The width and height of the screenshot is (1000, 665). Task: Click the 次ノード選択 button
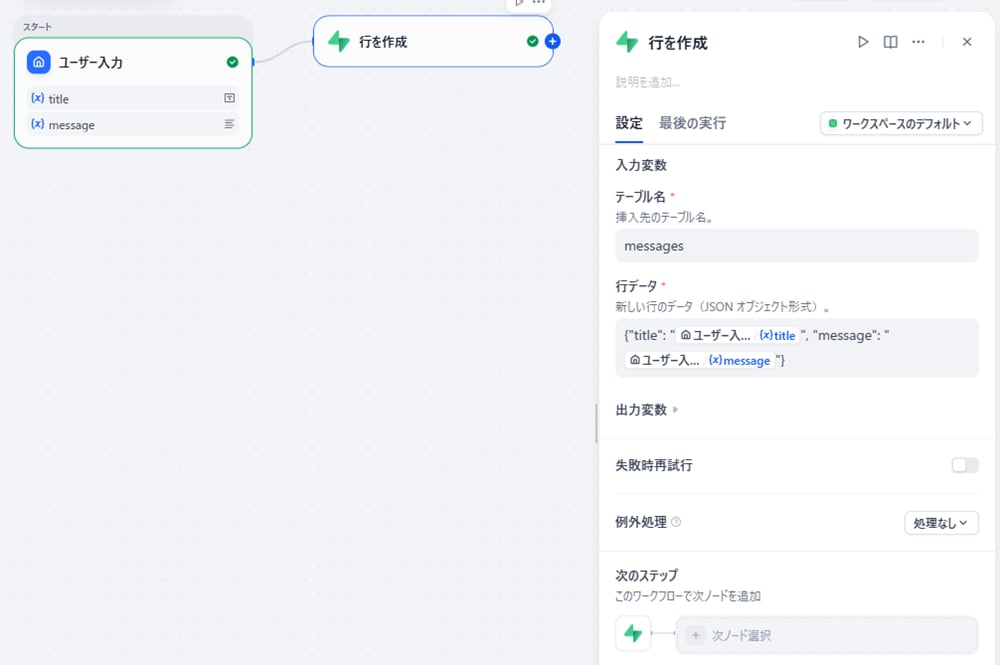point(827,635)
